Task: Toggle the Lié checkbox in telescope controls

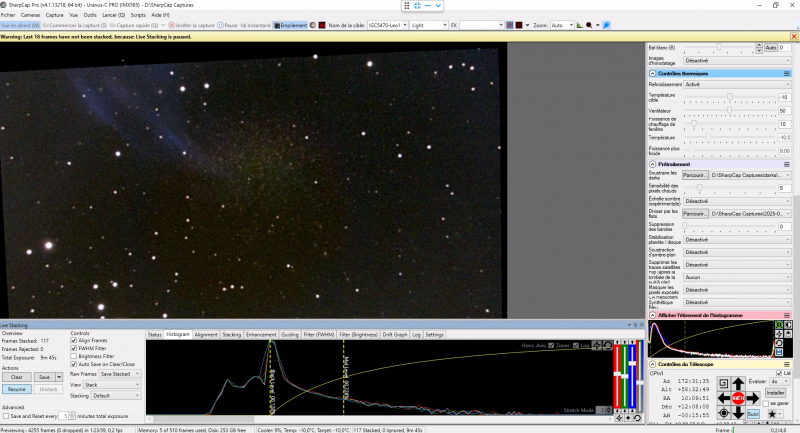Action: click(779, 373)
